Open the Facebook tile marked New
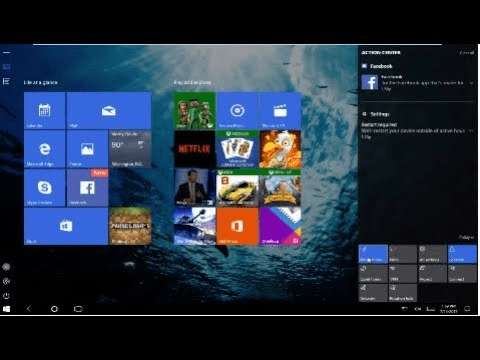 click(87, 188)
